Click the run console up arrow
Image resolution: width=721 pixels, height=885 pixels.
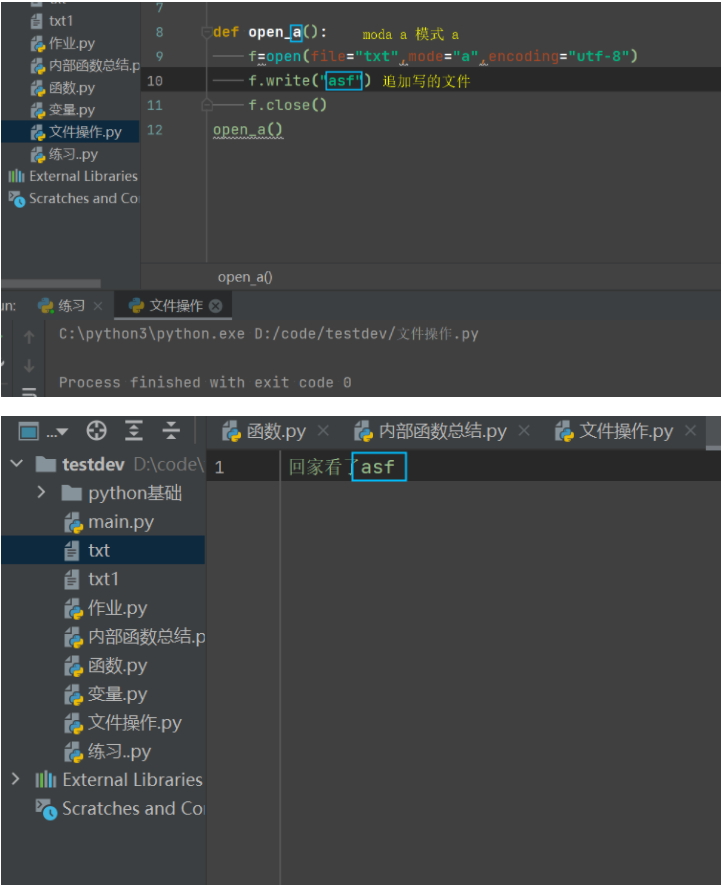(x=29, y=337)
